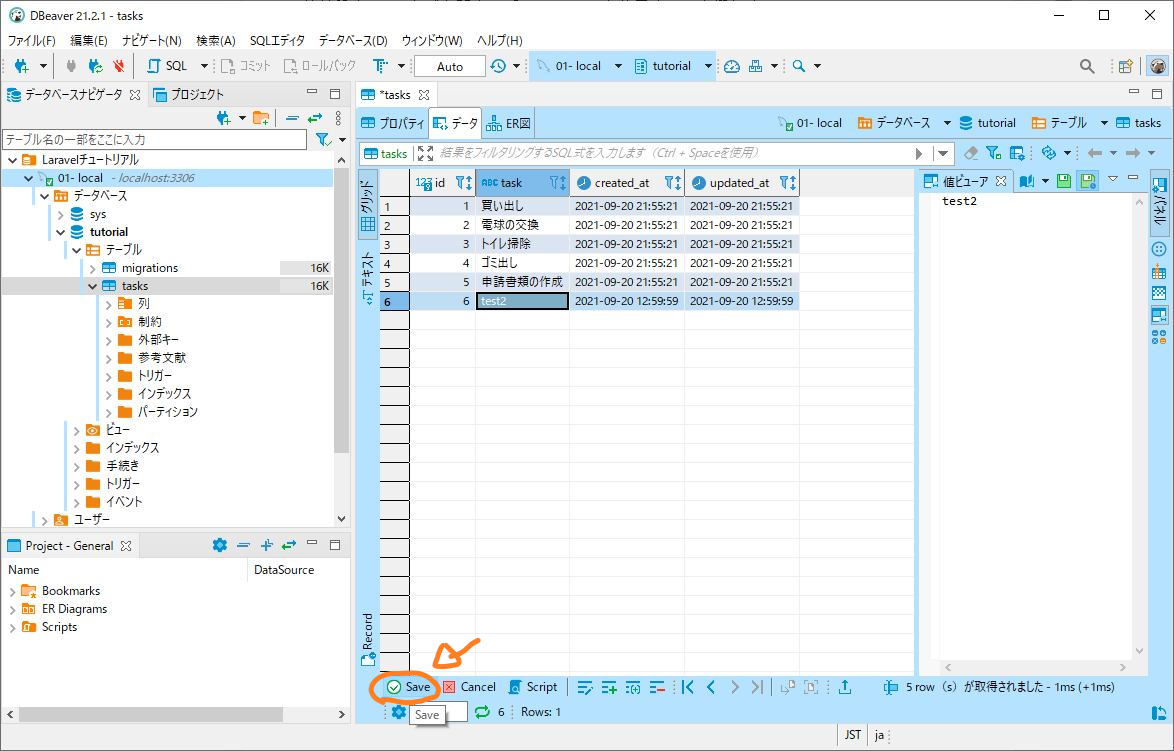Screen dimensions: 1174x751
Task: Switch to the プロジェクト tab
Action: tap(189, 94)
